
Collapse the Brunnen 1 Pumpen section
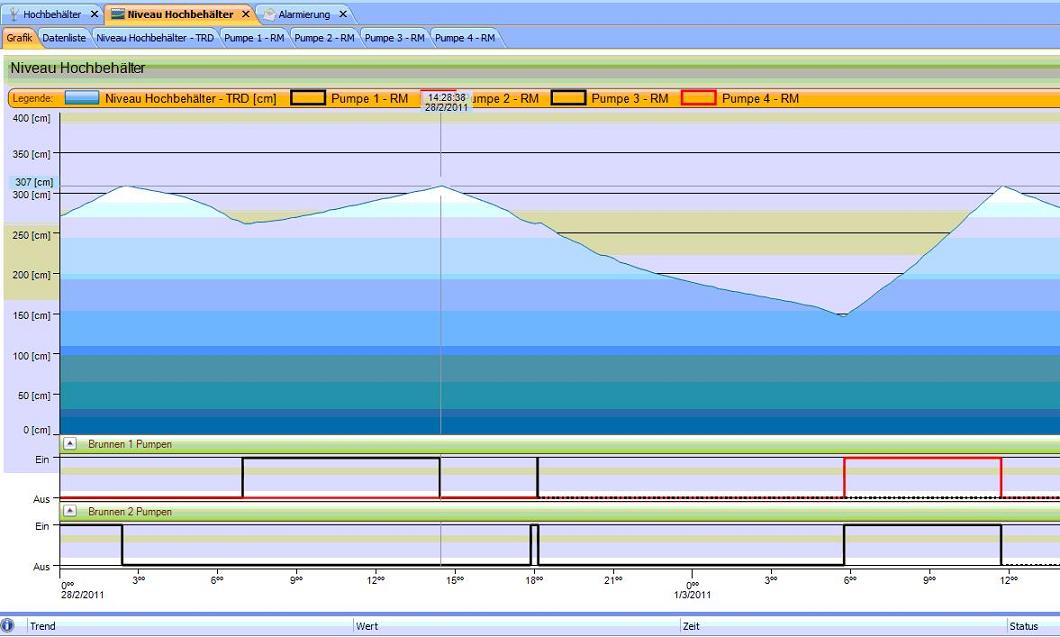(70, 443)
